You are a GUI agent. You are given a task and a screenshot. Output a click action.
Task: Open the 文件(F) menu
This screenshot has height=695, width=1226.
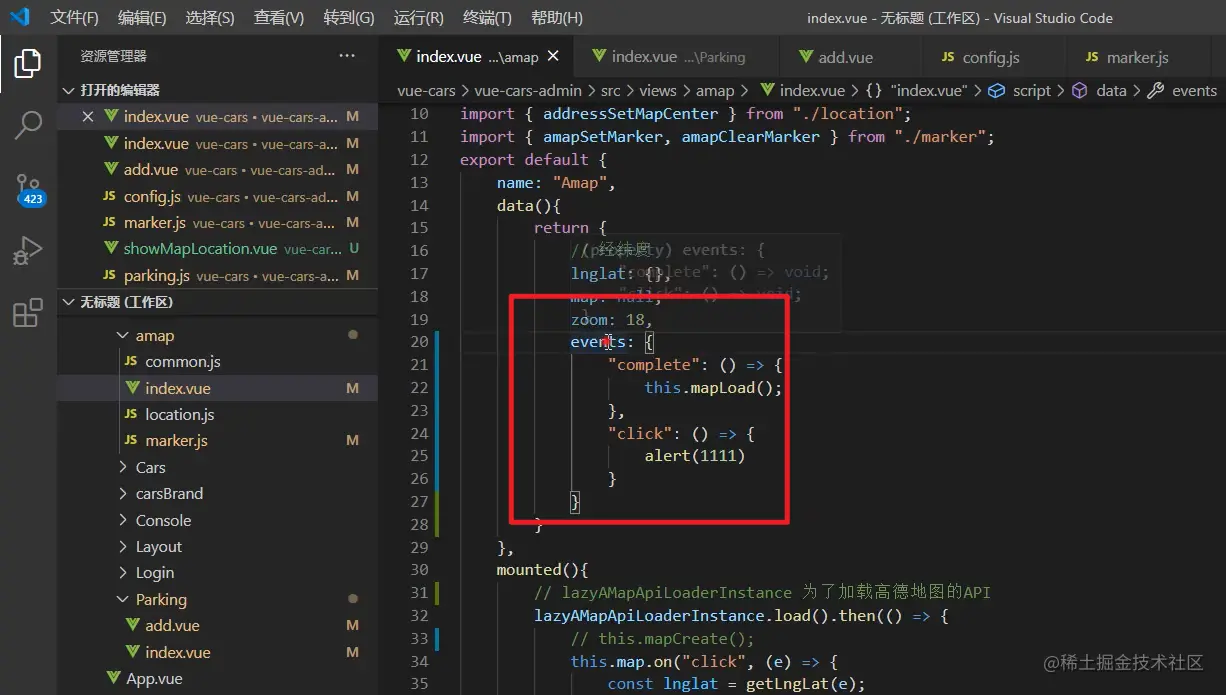74,18
